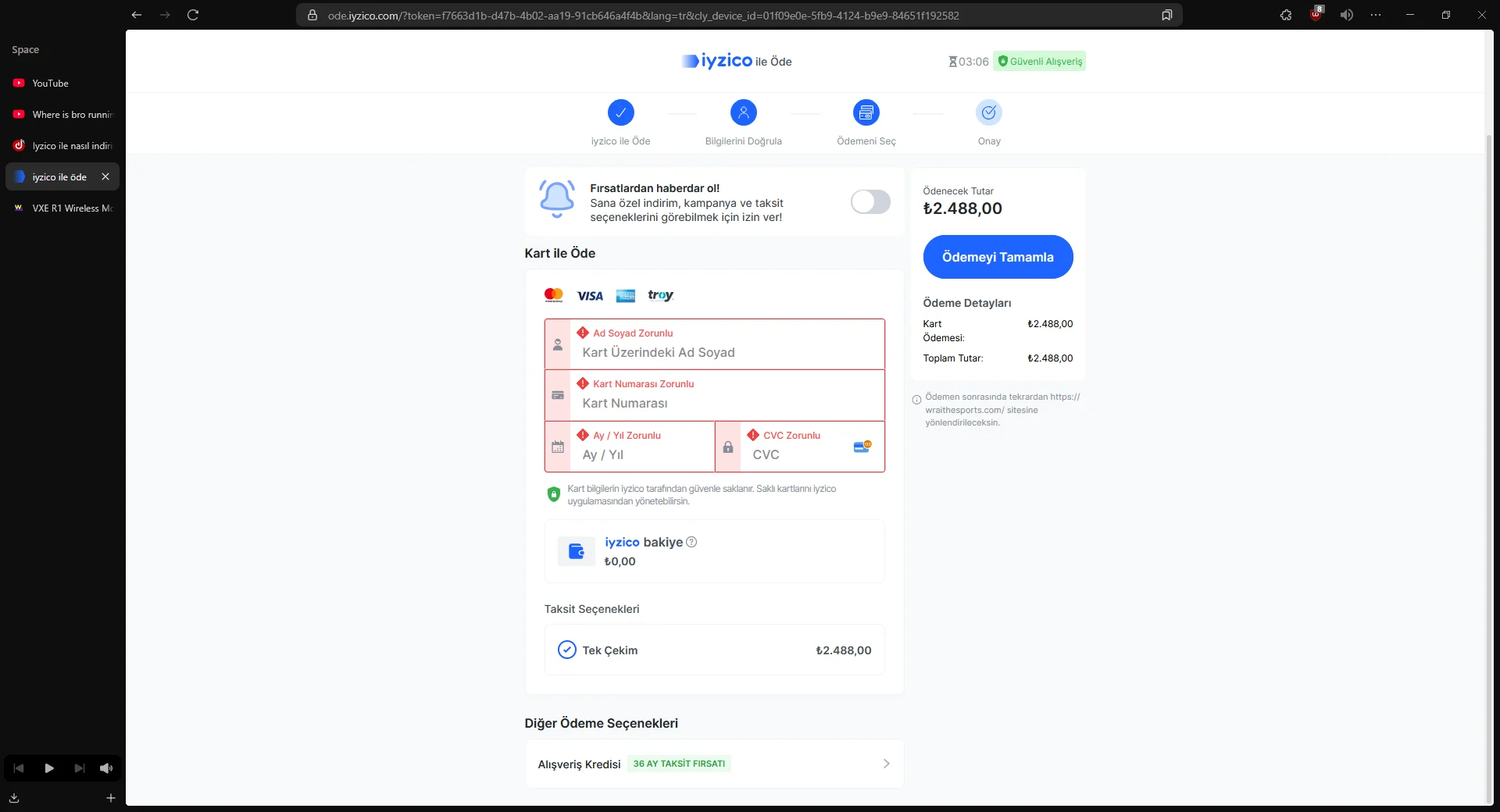Viewport: 1500px width, 812px height.
Task: Toggle the Fırsatlardan haberdar ol switch
Action: coord(870,201)
